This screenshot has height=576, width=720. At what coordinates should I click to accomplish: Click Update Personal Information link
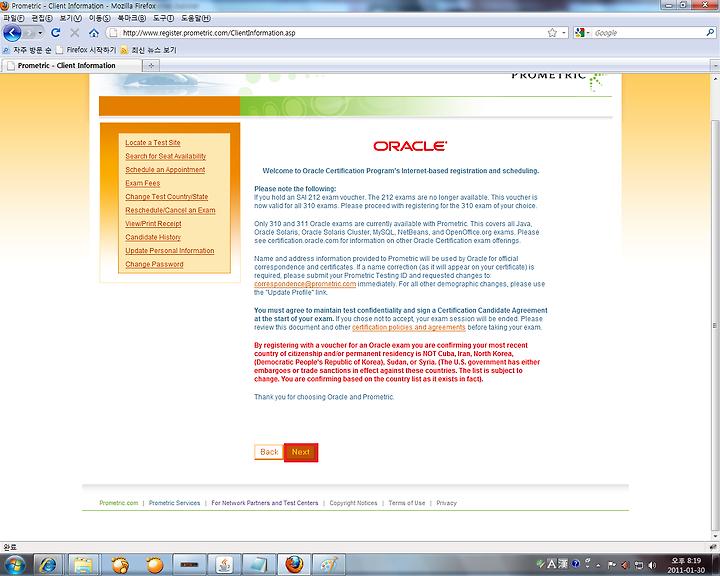tap(170, 250)
